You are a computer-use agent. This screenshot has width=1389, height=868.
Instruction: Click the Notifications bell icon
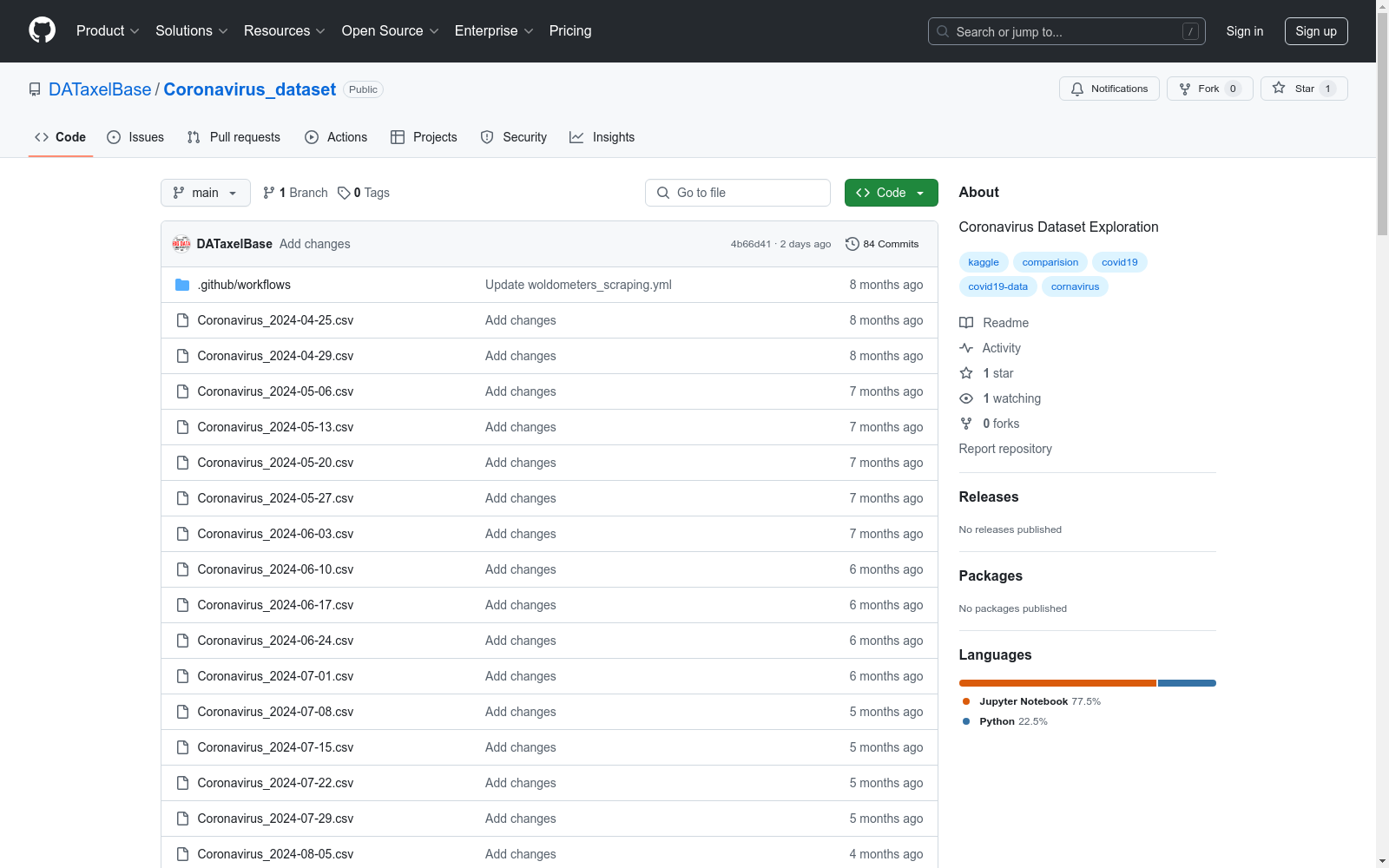pyautogui.click(x=1077, y=89)
